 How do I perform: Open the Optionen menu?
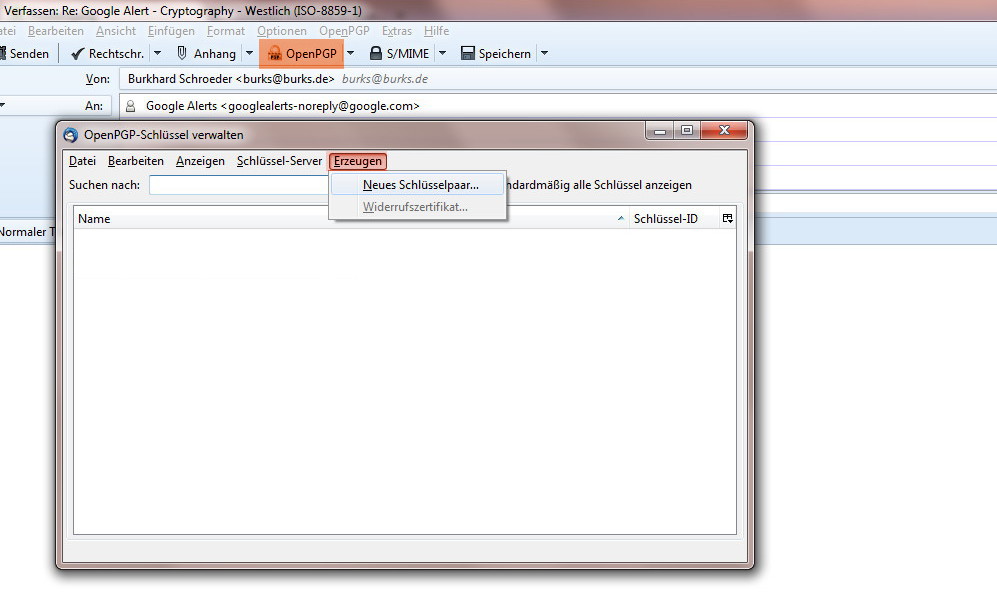click(x=282, y=31)
